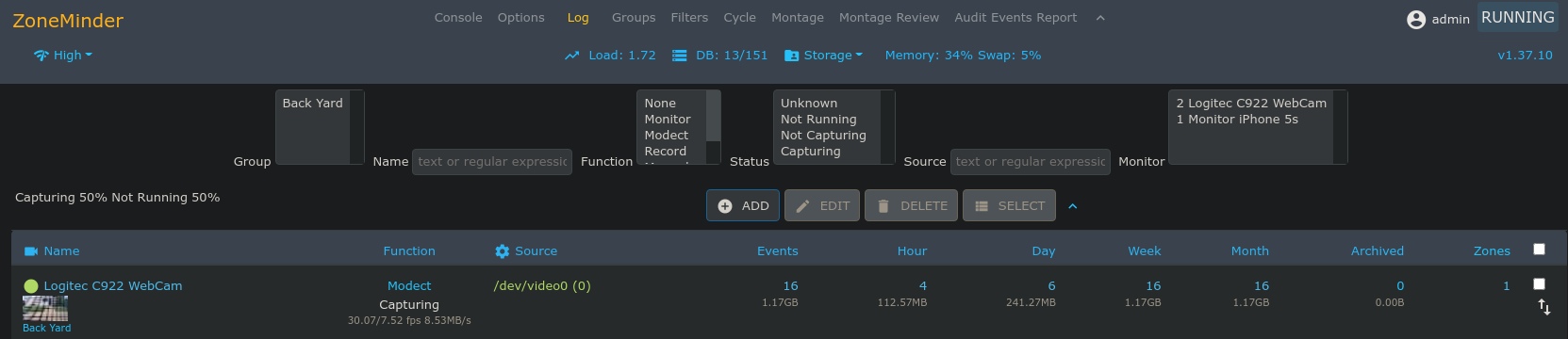Sort by the Function column header

409,251
